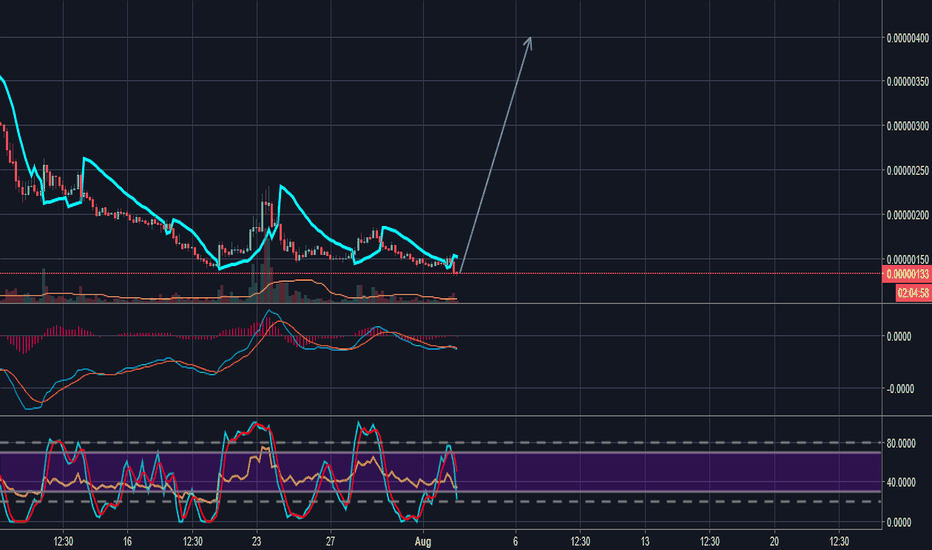Click the 0.00000150 price axis label
Image resolution: width=932 pixels, height=550 pixels.
click(908, 259)
